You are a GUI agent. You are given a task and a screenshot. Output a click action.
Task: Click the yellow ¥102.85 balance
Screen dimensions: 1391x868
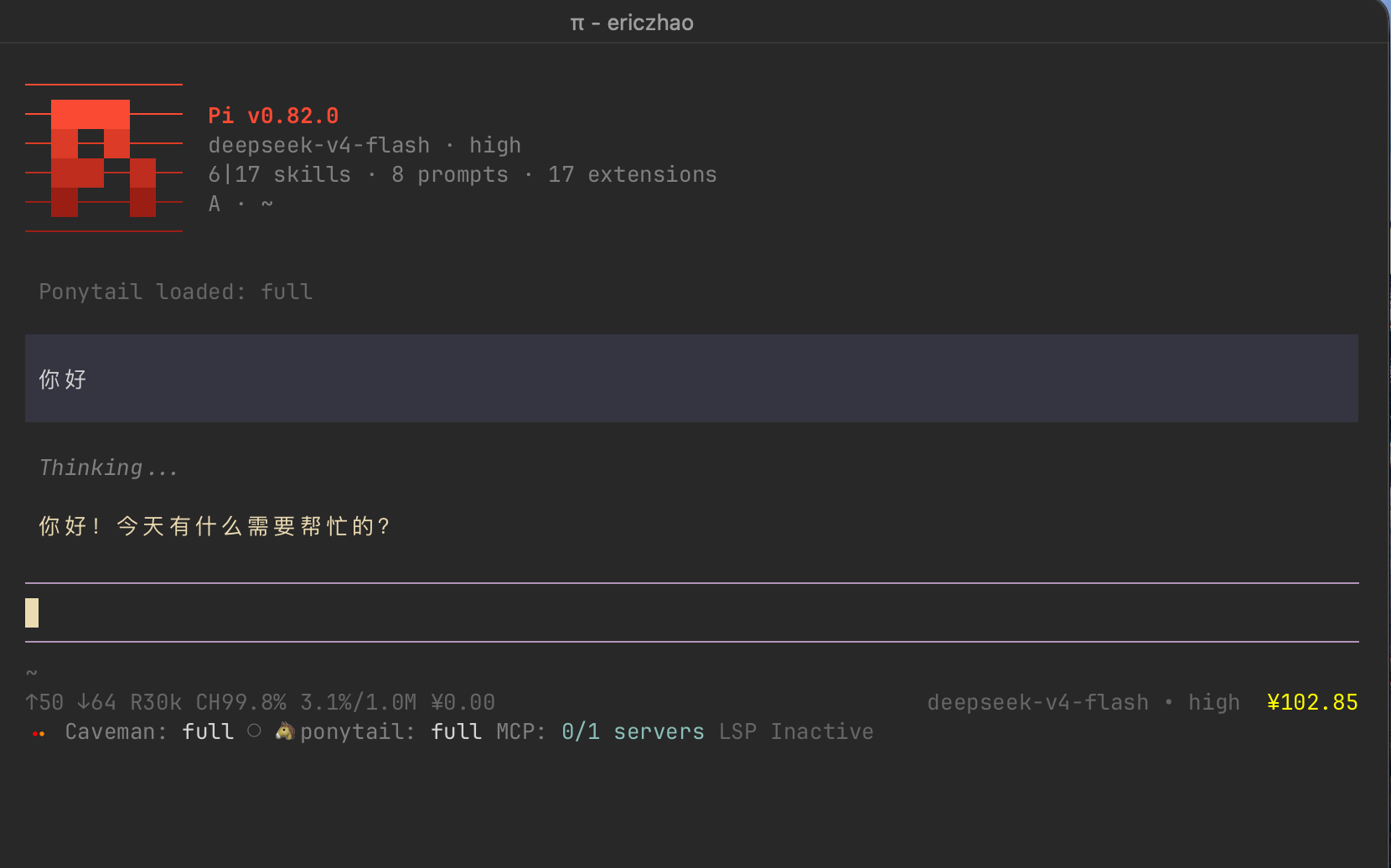[x=1312, y=702]
